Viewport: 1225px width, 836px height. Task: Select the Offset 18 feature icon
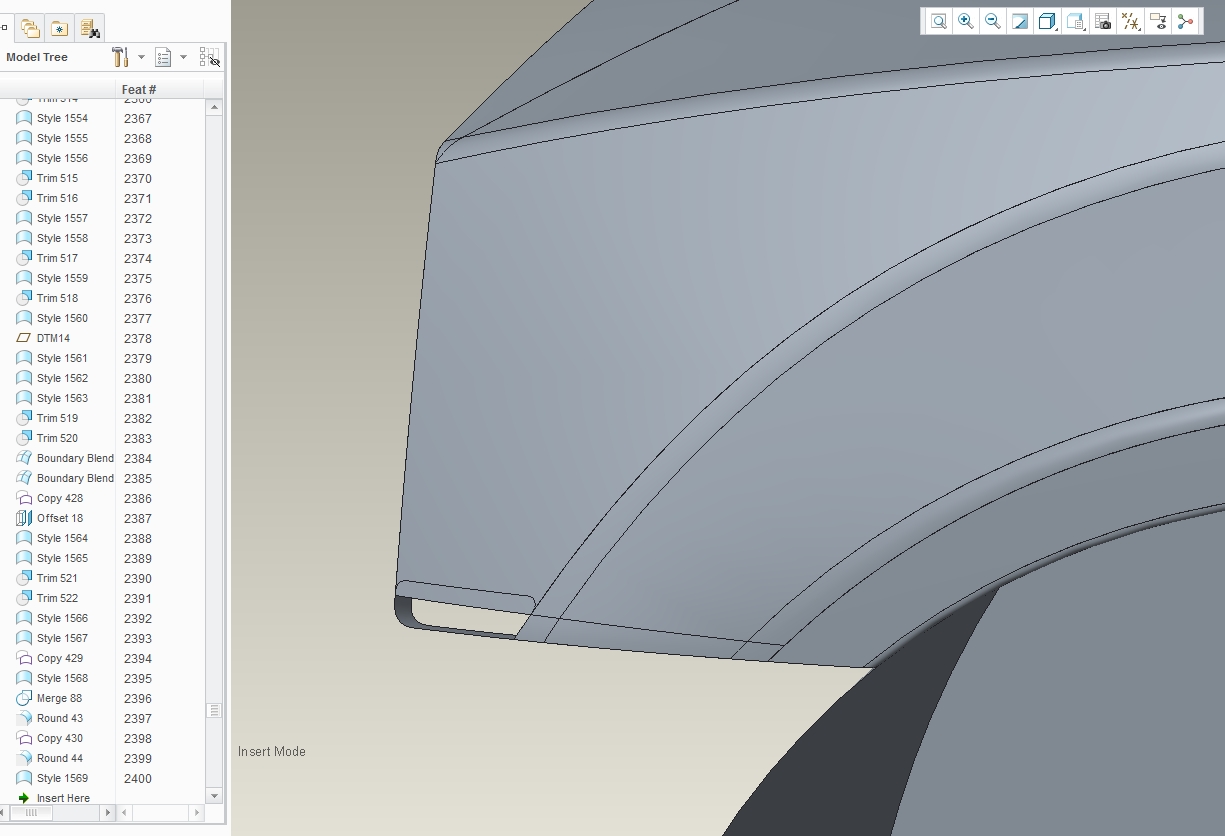coord(24,518)
